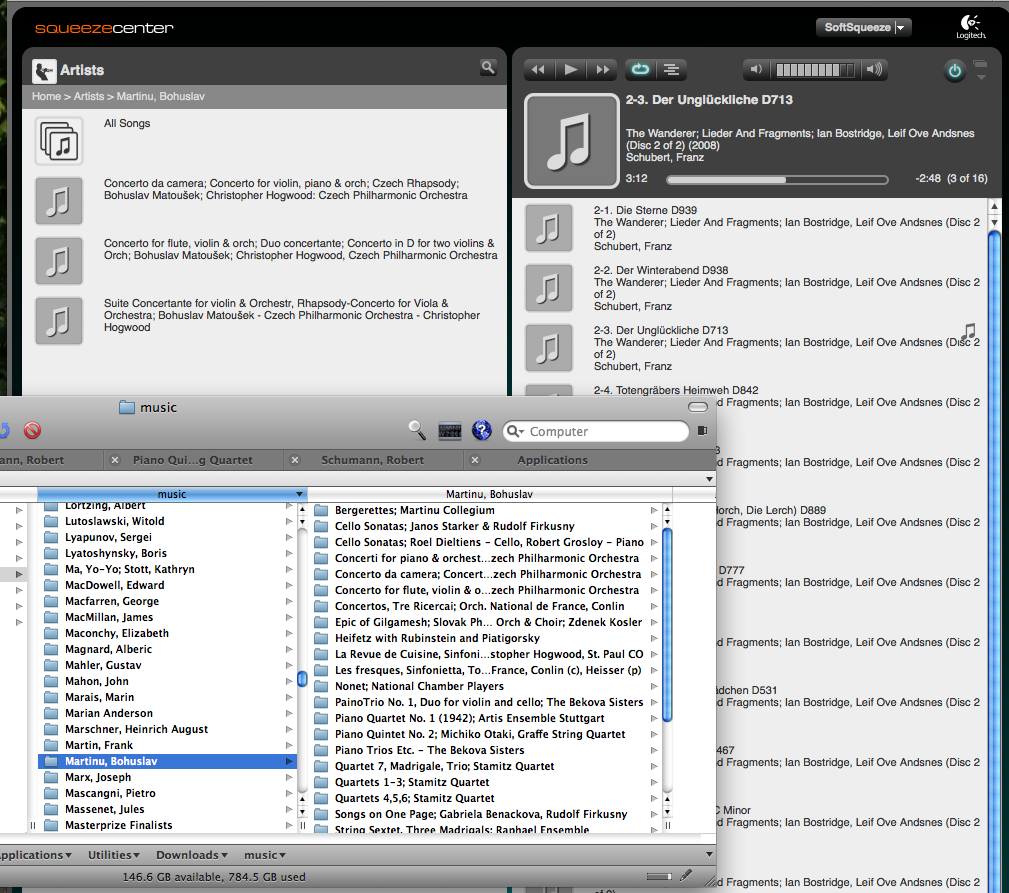The height and width of the screenshot is (893, 1009).
Task: Toggle shuffle playlist icon
Action: click(x=673, y=69)
